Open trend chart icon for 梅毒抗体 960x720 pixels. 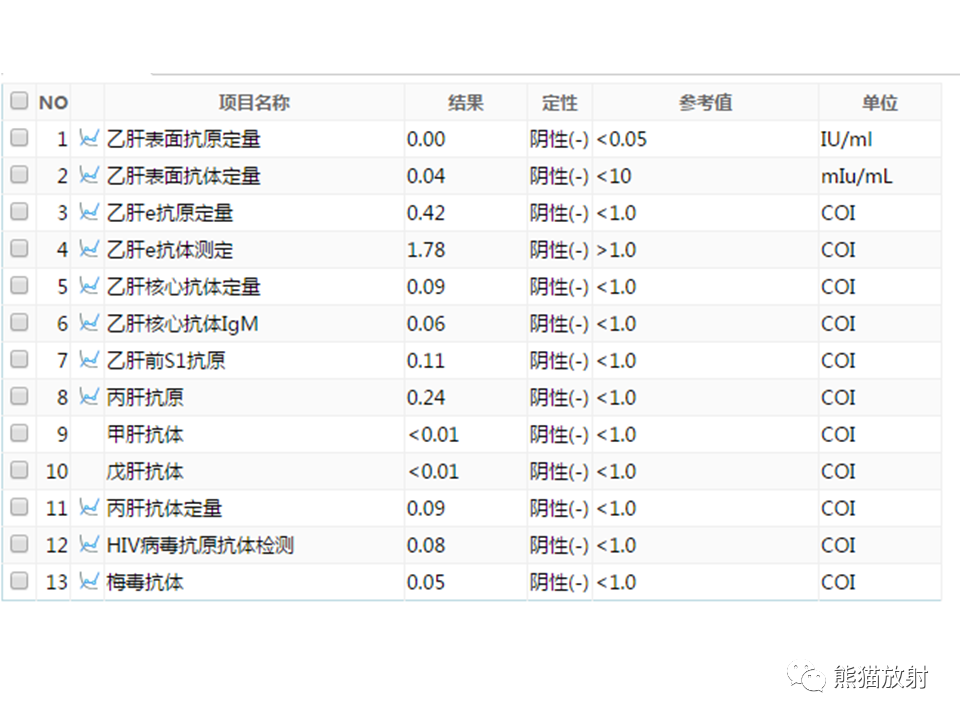89,582
